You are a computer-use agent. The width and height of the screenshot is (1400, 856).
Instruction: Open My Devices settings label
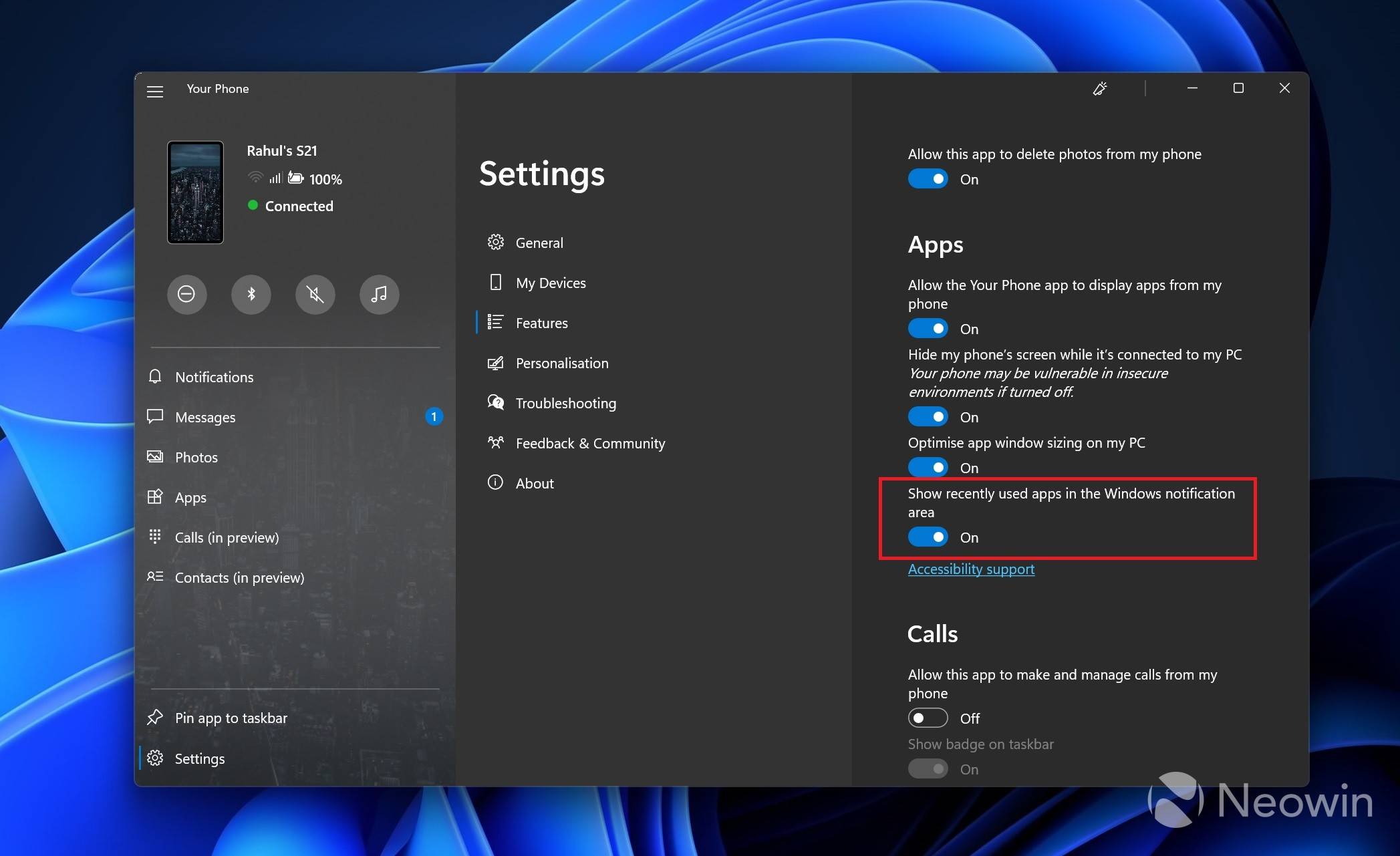pyautogui.click(x=551, y=283)
